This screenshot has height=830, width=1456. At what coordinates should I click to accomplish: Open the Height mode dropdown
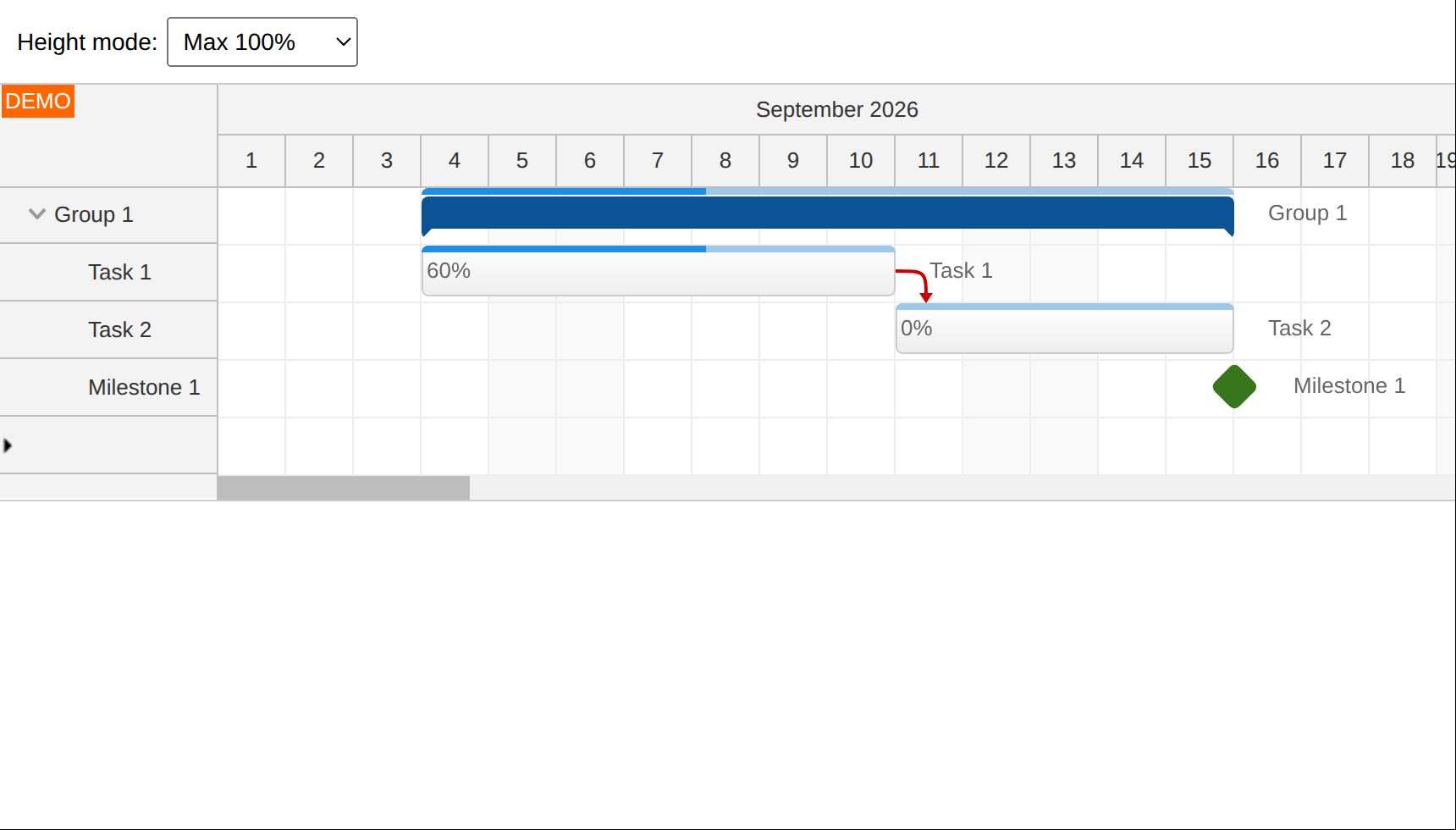[262, 41]
